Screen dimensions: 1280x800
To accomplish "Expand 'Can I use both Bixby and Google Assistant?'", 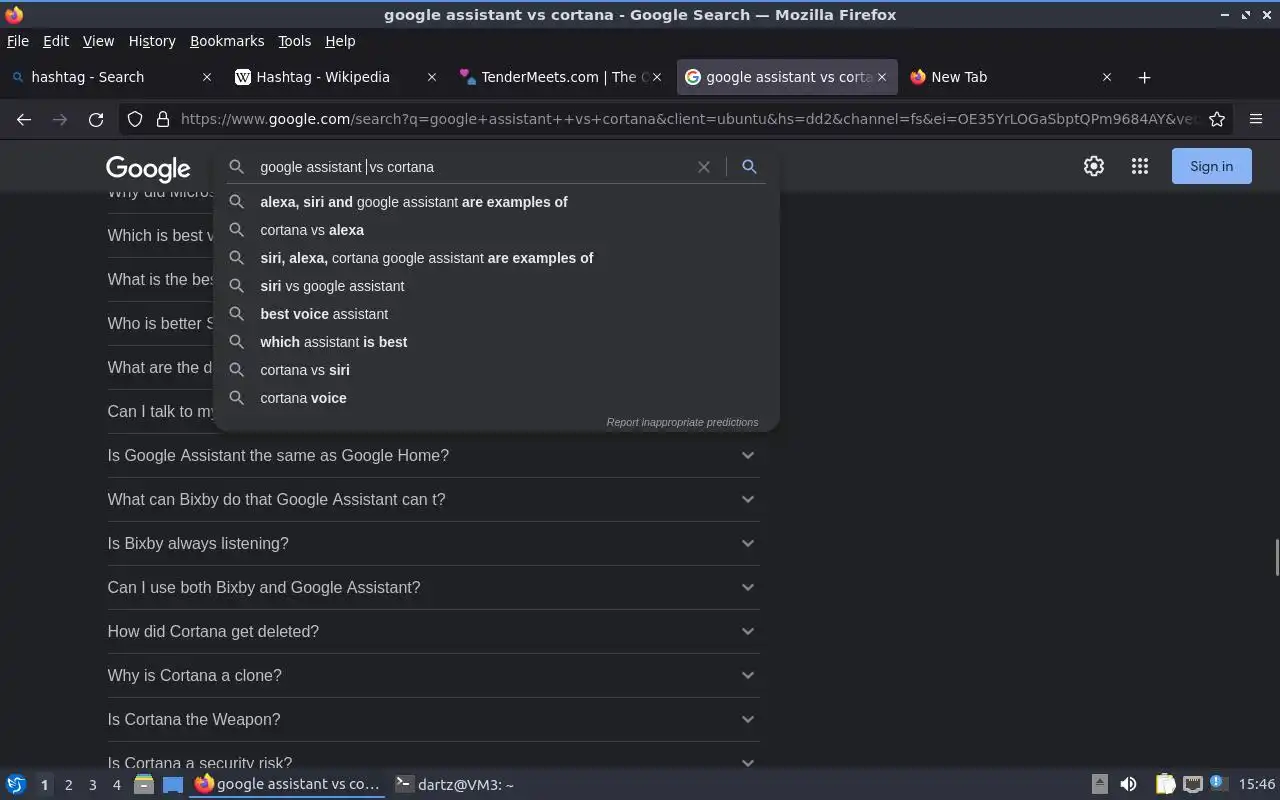I will click(x=433, y=587).
